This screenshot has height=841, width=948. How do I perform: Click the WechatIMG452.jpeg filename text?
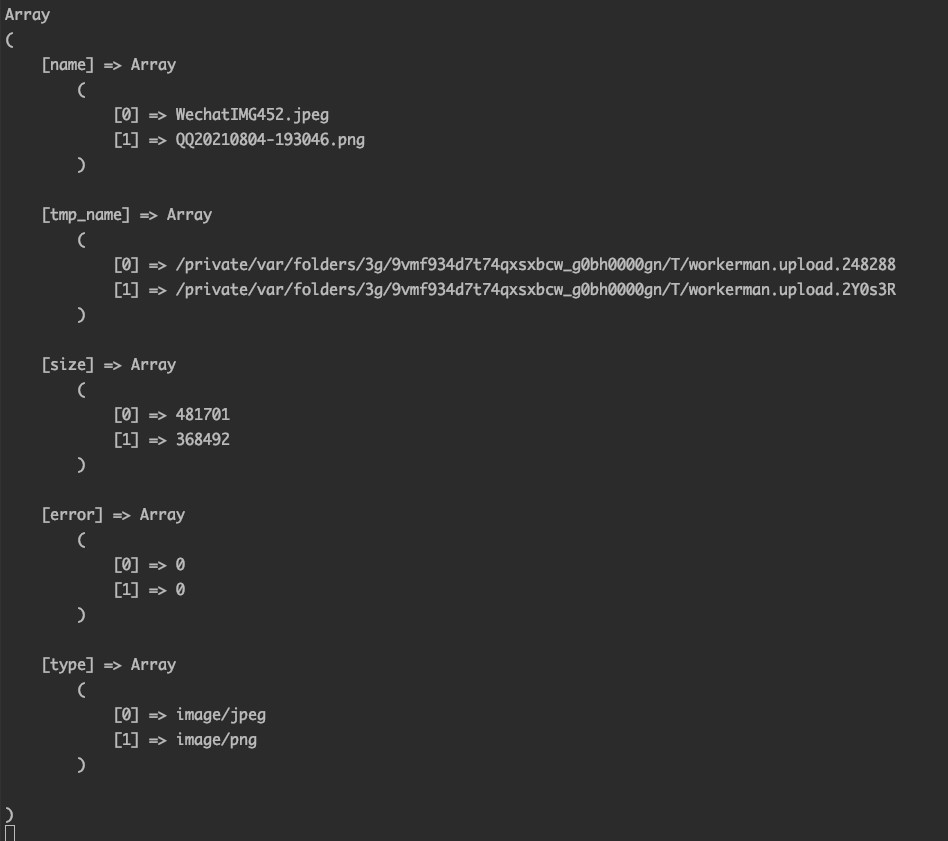click(252, 115)
